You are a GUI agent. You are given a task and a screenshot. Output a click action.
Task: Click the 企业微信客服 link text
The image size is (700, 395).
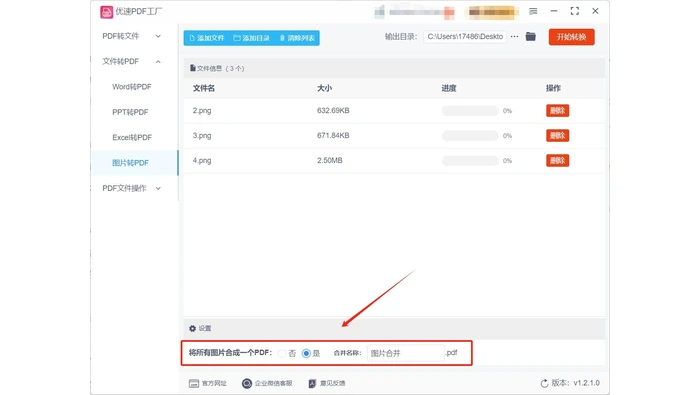273,383
